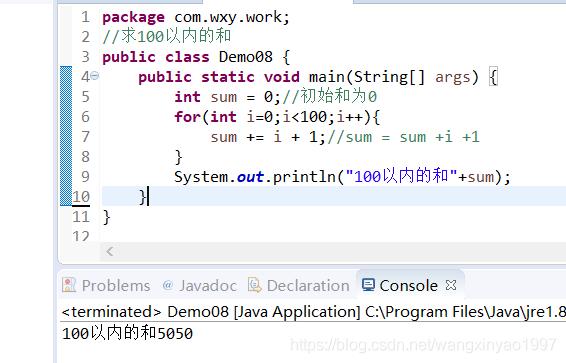566x363 pixels.
Task: Click the Javadoc @ icon
Action: [x=167, y=285]
